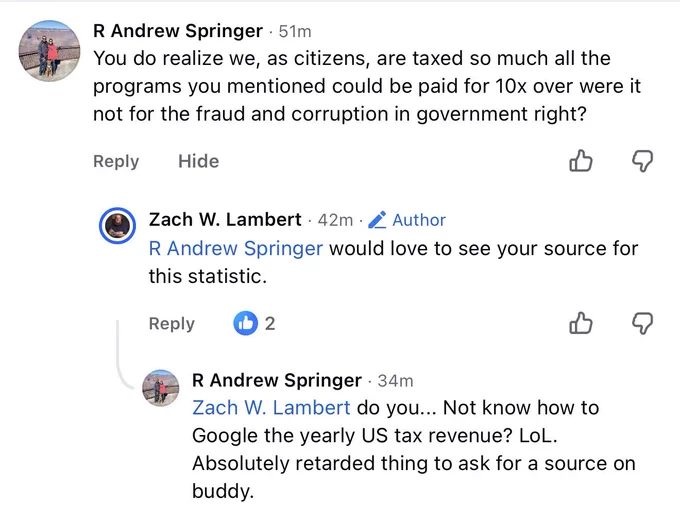Viewport: 680px width, 518px height.
Task: Hide R Andrew Springer's first comment
Action: click(x=199, y=161)
